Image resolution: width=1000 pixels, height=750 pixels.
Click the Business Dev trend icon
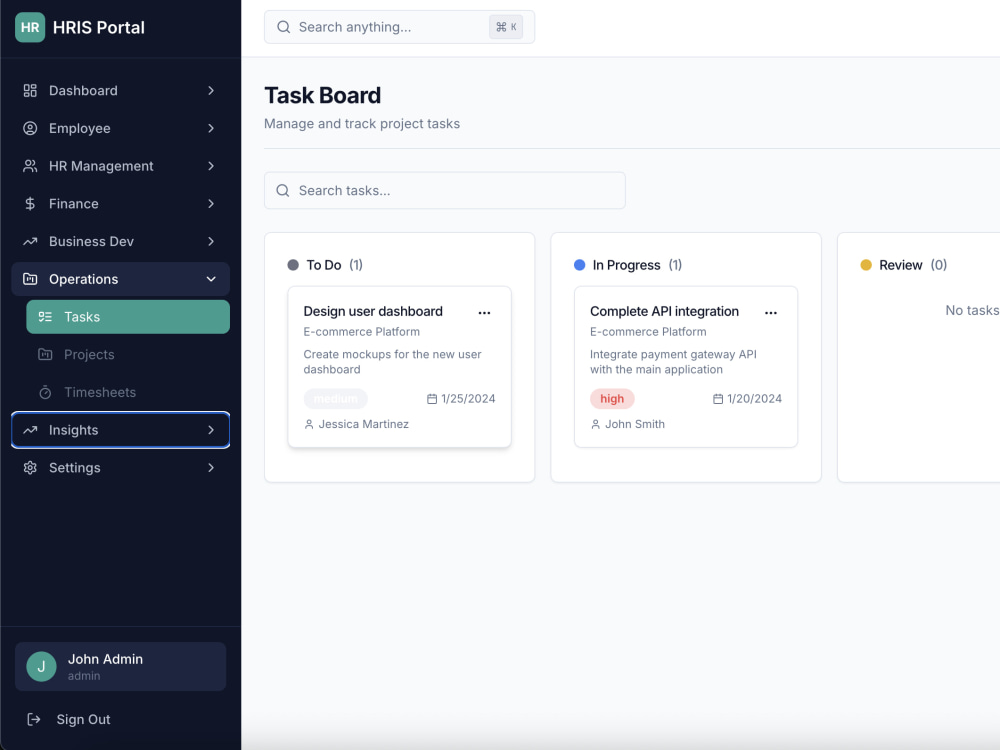pos(30,241)
